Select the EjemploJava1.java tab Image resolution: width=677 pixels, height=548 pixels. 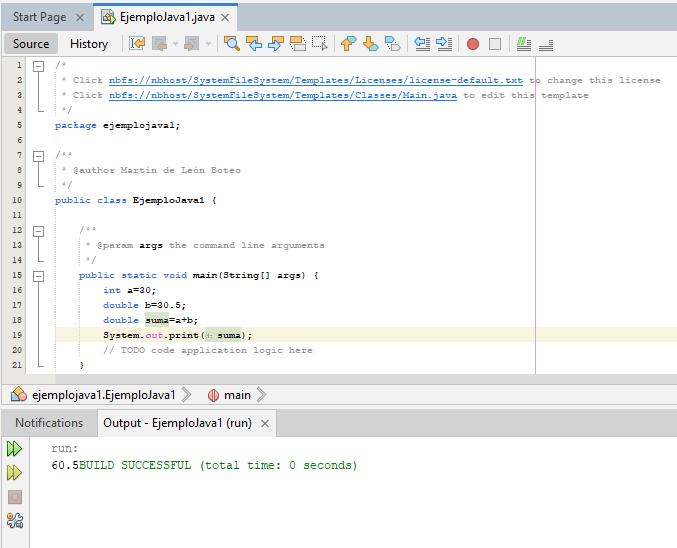(167, 17)
